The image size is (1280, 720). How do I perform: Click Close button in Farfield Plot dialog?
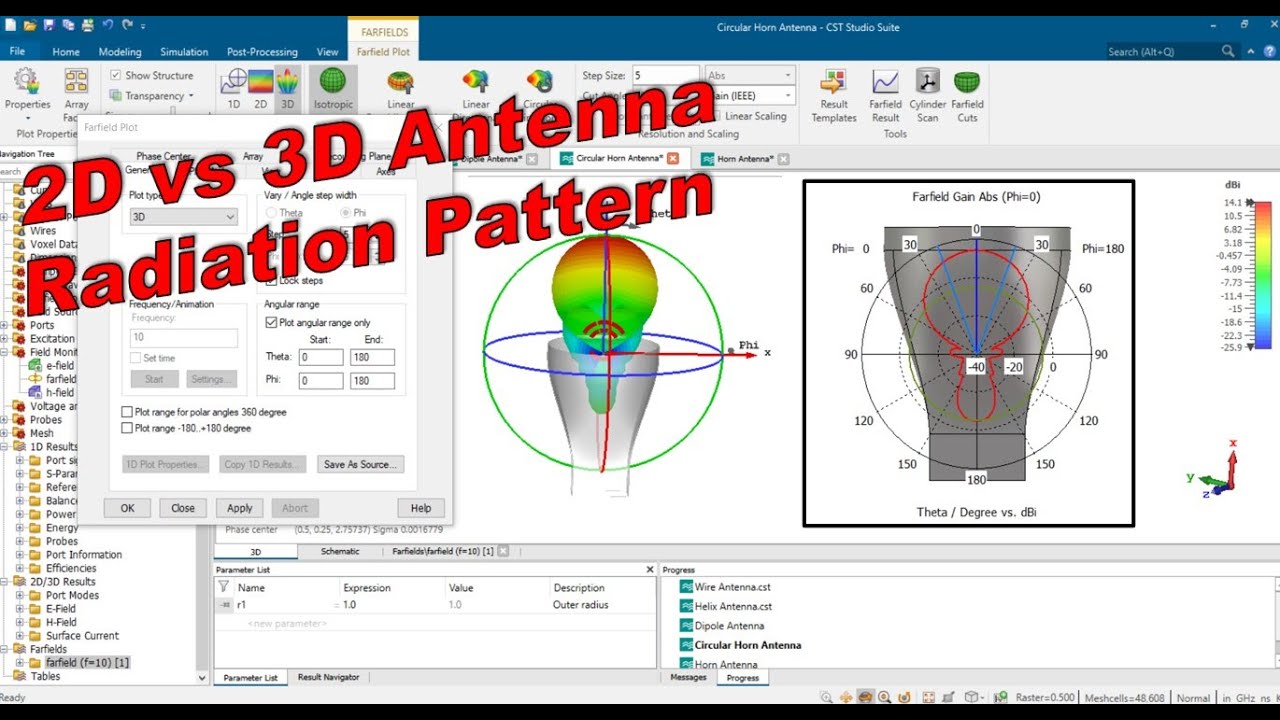[x=183, y=508]
